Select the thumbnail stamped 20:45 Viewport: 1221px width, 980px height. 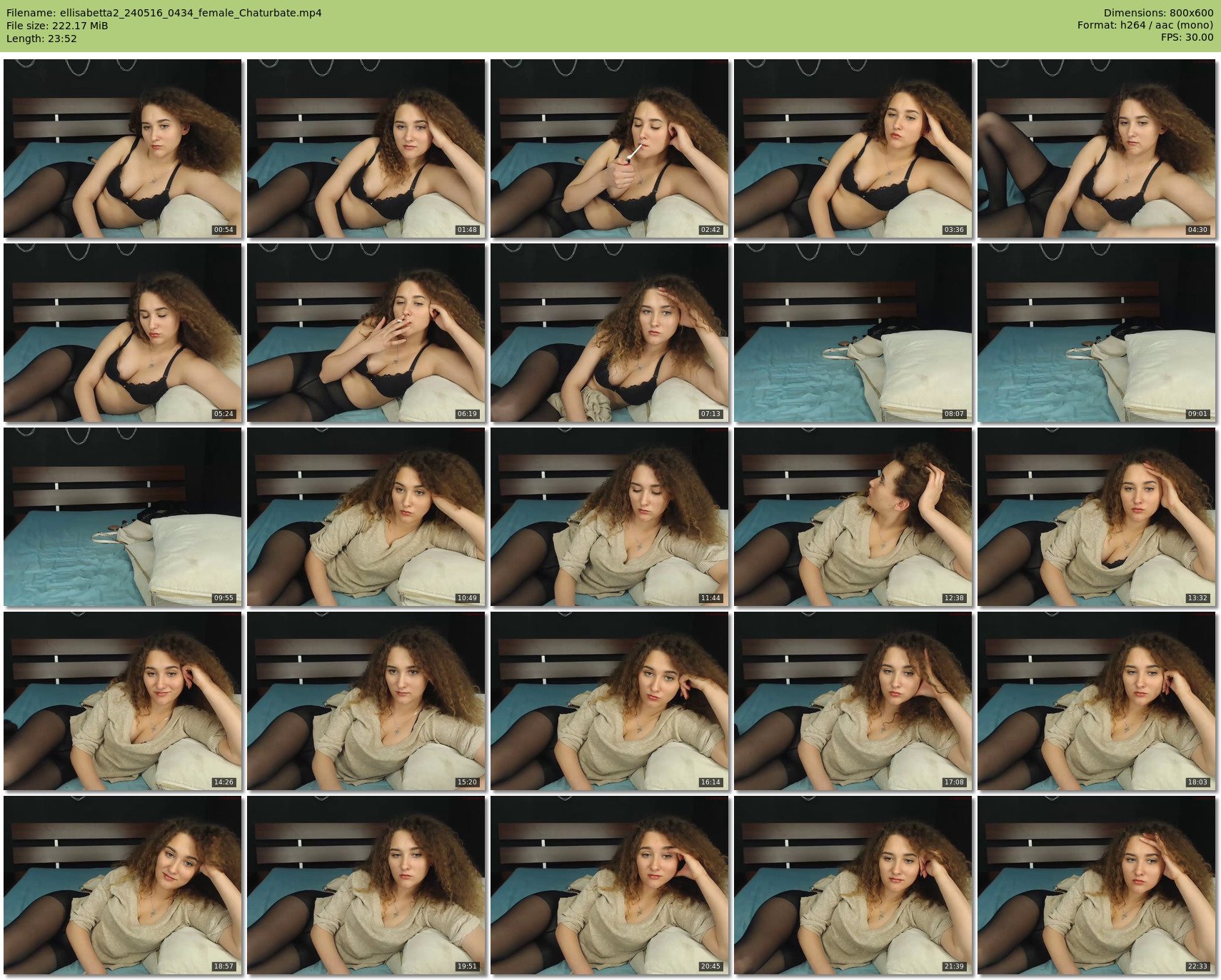[609, 885]
